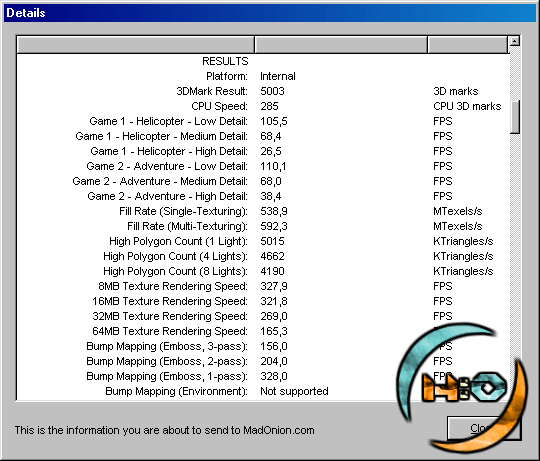The width and height of the screenshot is (540, 461).
Task: Select "32MB Texture Rendering Speed:" row
Action: 170,316
